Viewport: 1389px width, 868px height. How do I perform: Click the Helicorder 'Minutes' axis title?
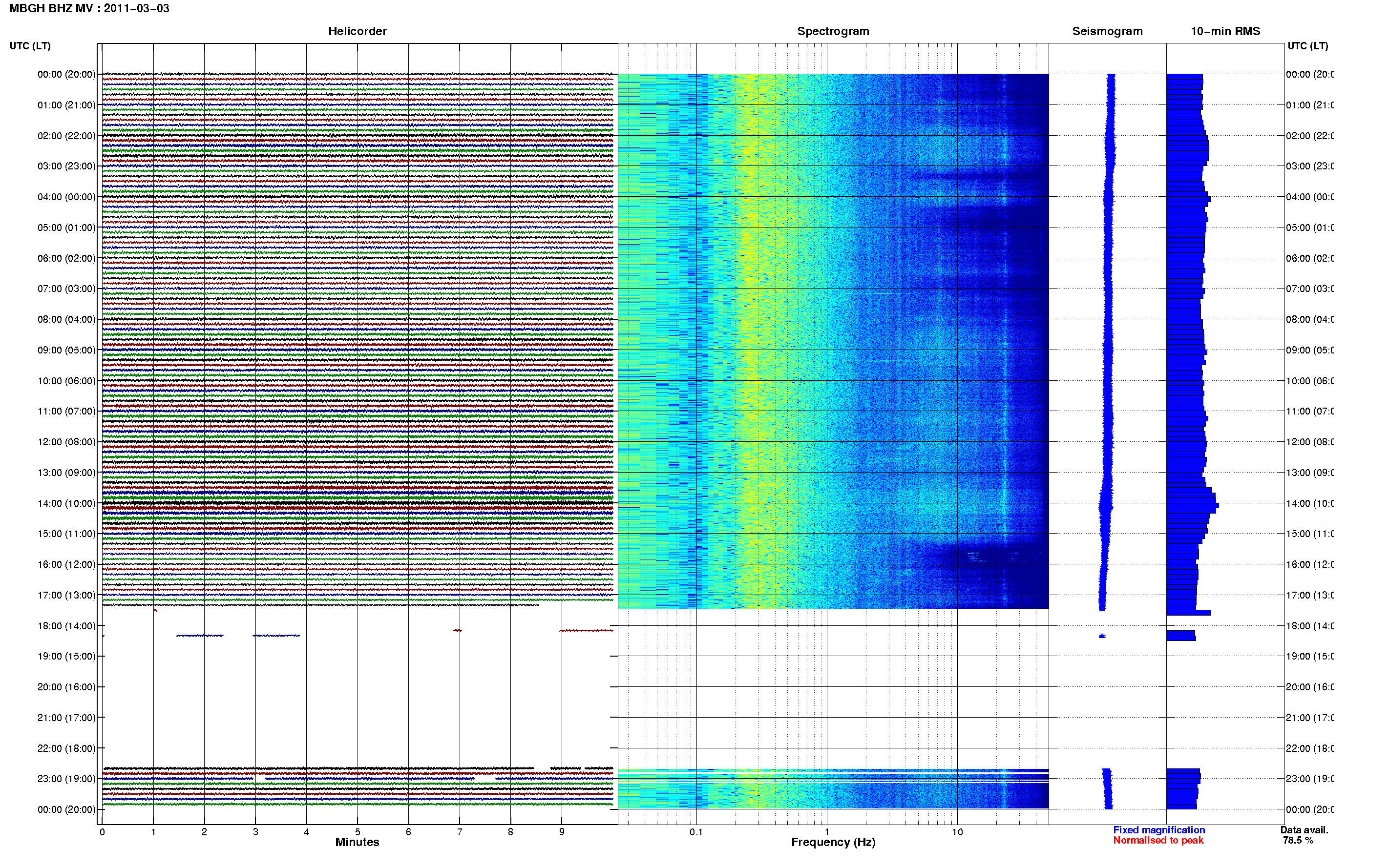click(x=357, y=842)
